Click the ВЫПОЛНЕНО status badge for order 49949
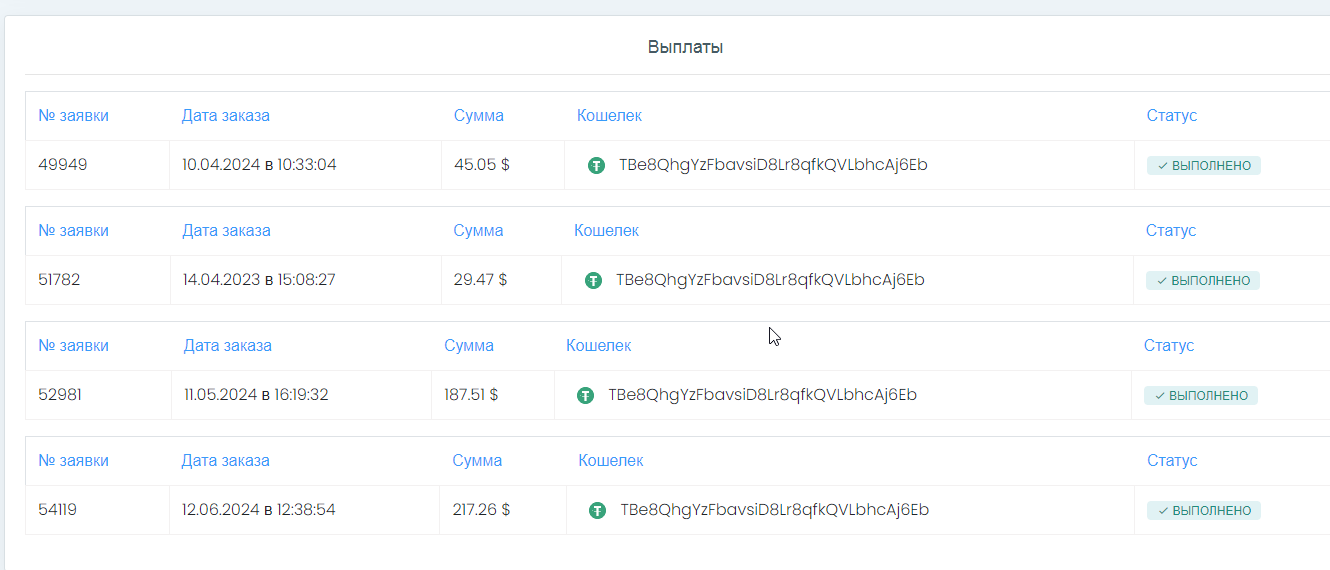 (1204, 166)
